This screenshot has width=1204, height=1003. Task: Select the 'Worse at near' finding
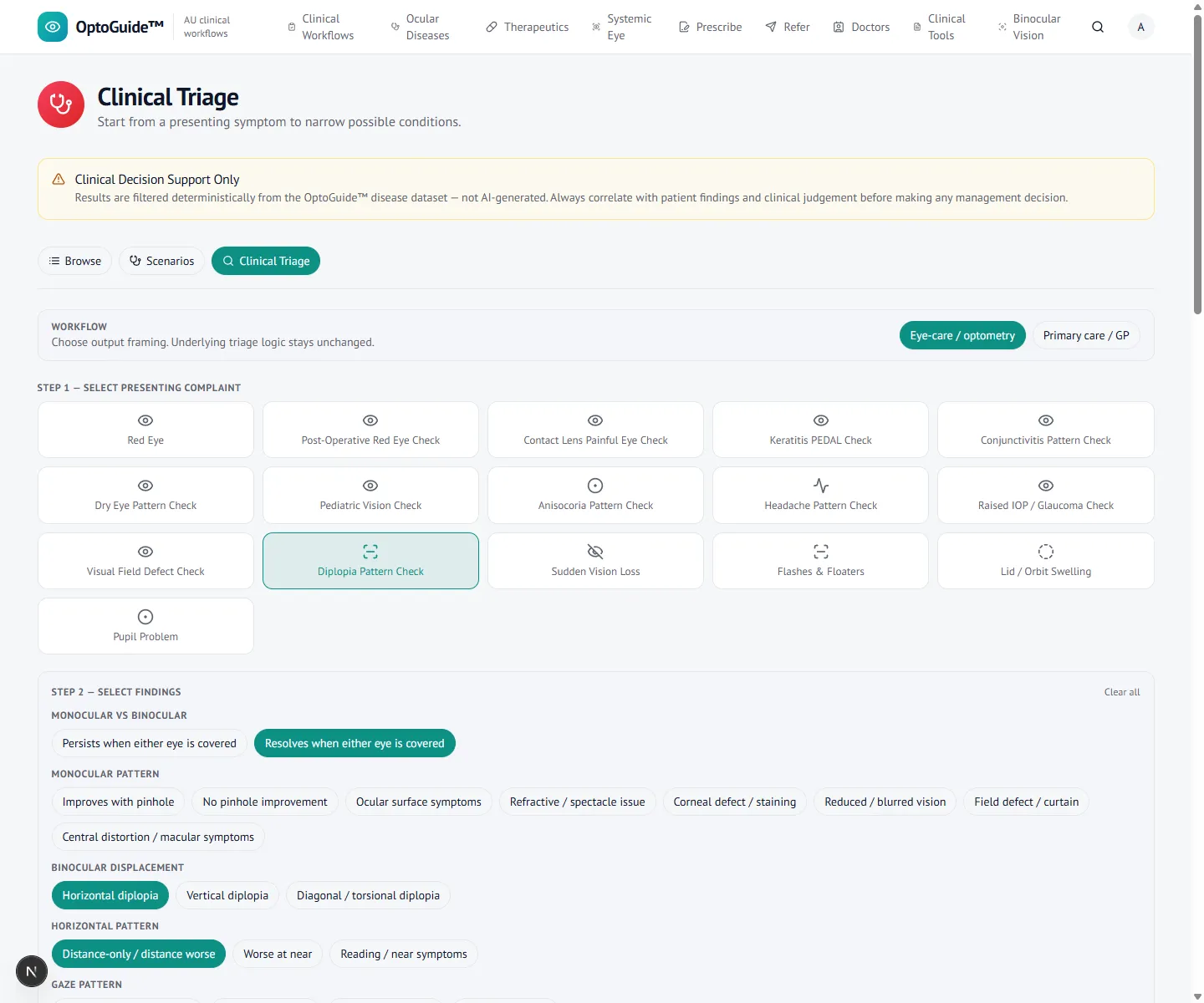pos(278,954)
